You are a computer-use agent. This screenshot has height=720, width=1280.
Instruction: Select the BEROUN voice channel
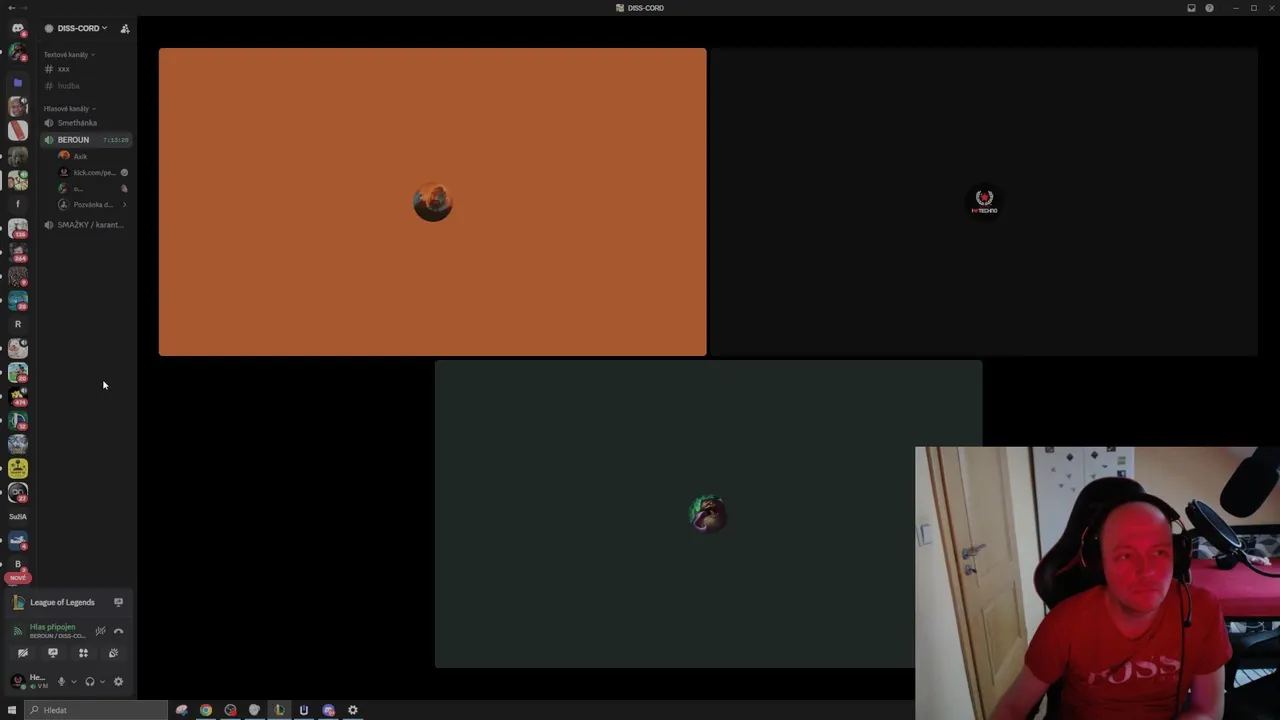73,140
